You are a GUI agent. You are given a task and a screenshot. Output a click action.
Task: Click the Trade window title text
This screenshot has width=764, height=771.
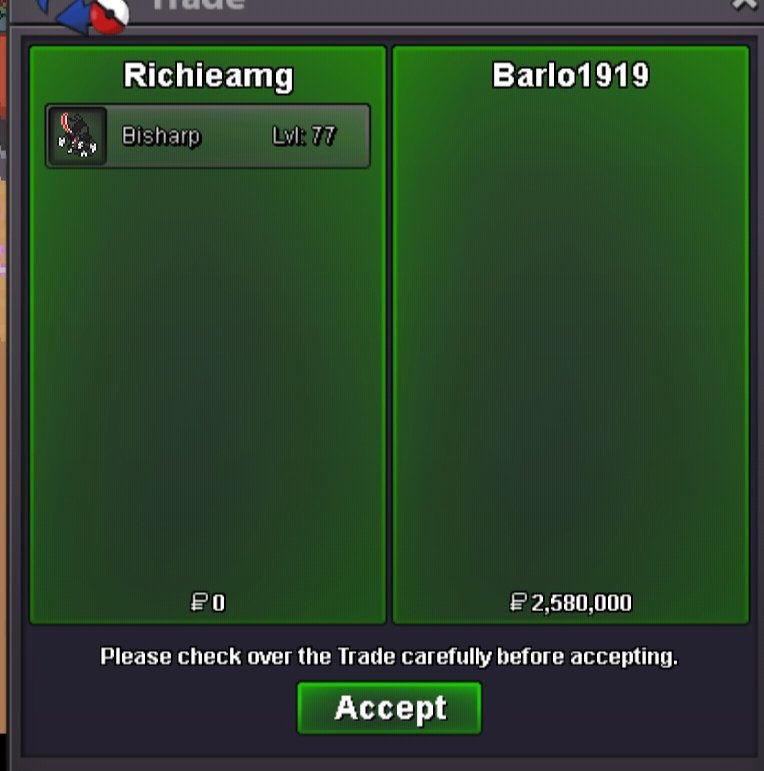tap(199, 4)
